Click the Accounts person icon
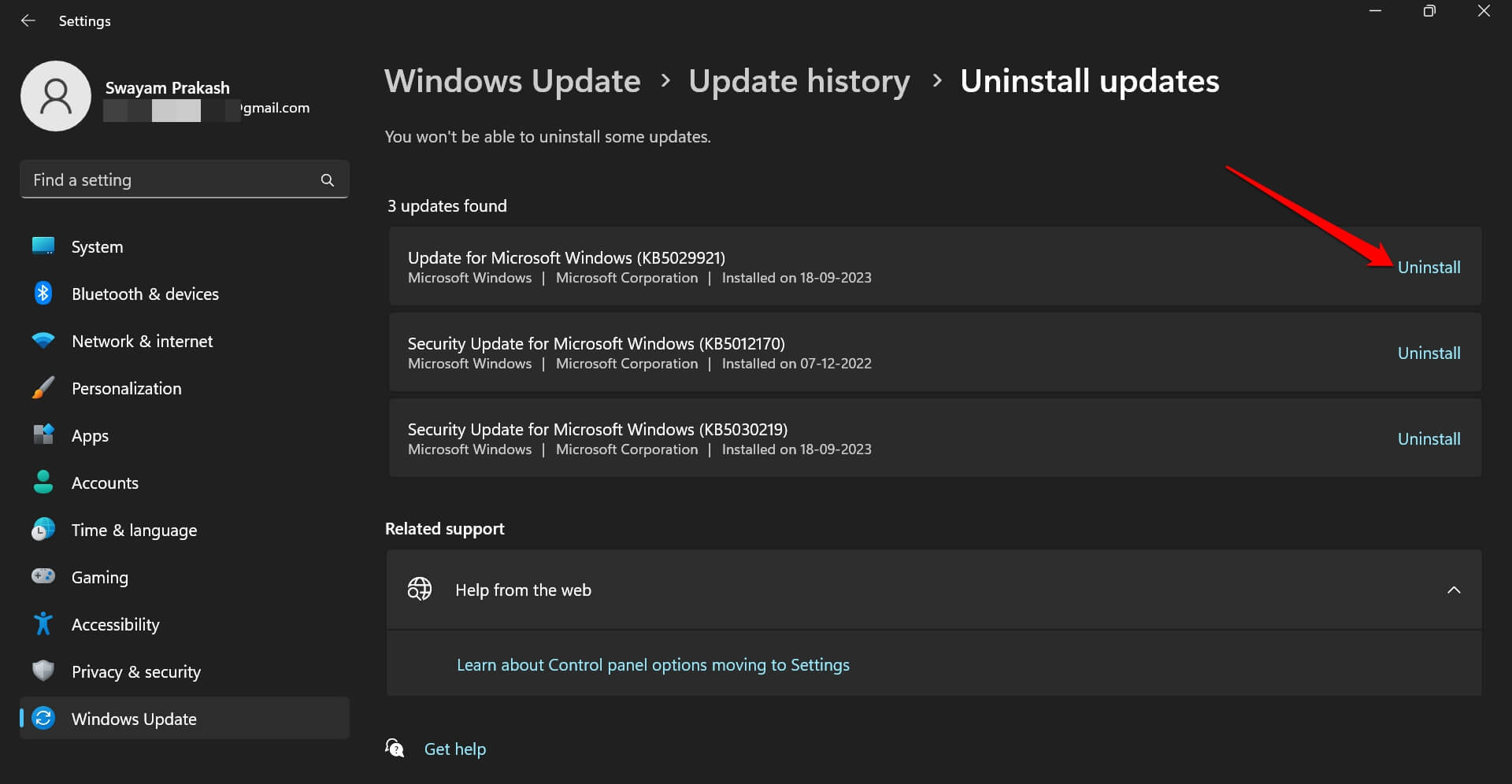Viewport: 1512px width, 784px height. (x=43, y=482)
